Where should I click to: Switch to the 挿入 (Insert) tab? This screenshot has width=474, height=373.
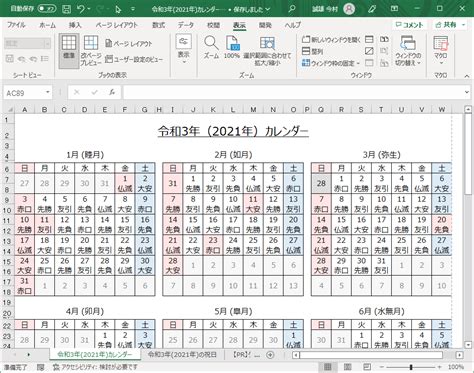(x=75, y=25)
